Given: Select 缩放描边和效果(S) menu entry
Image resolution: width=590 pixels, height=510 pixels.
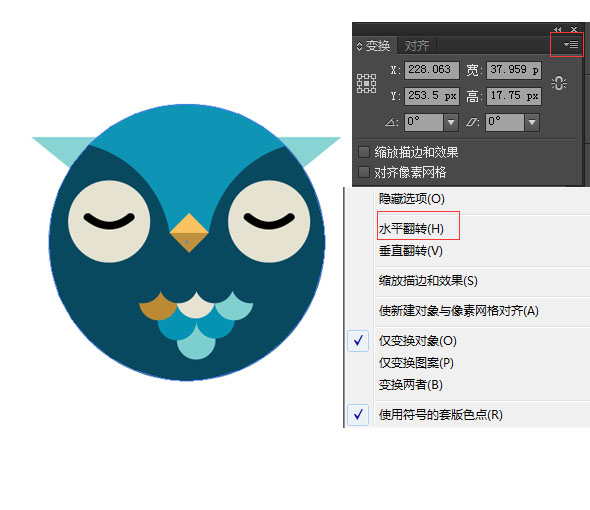Looking at the screenshot, I should 428,281.
